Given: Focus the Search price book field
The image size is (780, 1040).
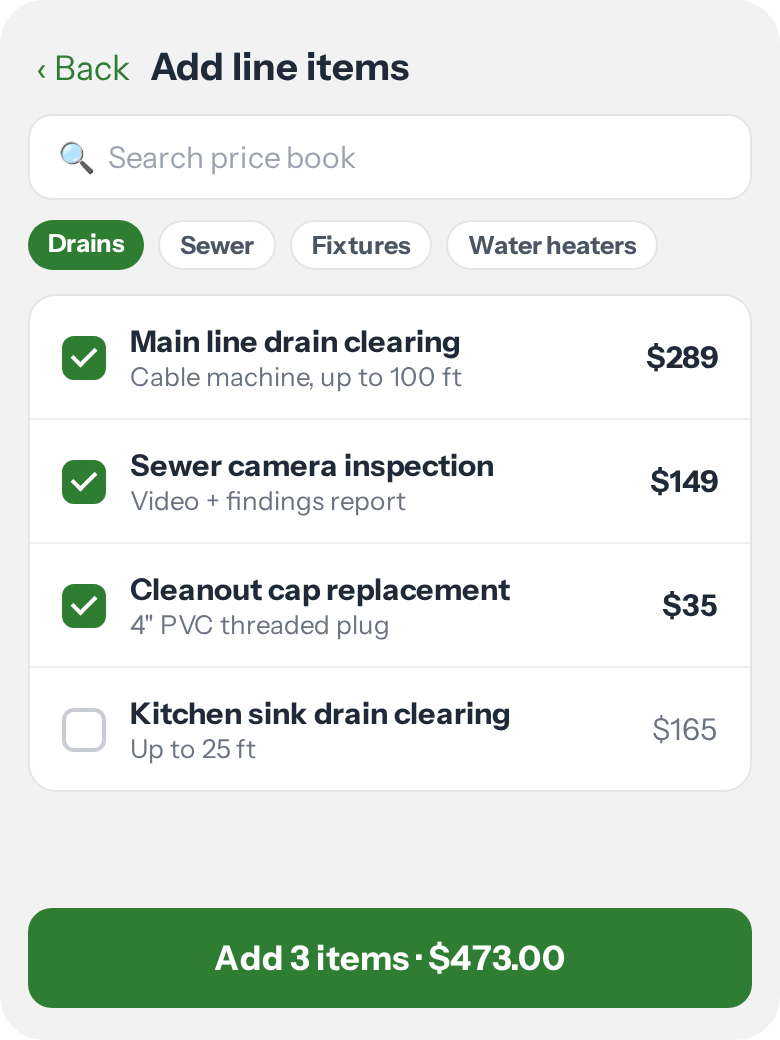Looking at the screenshot, I should coord(390,157).
